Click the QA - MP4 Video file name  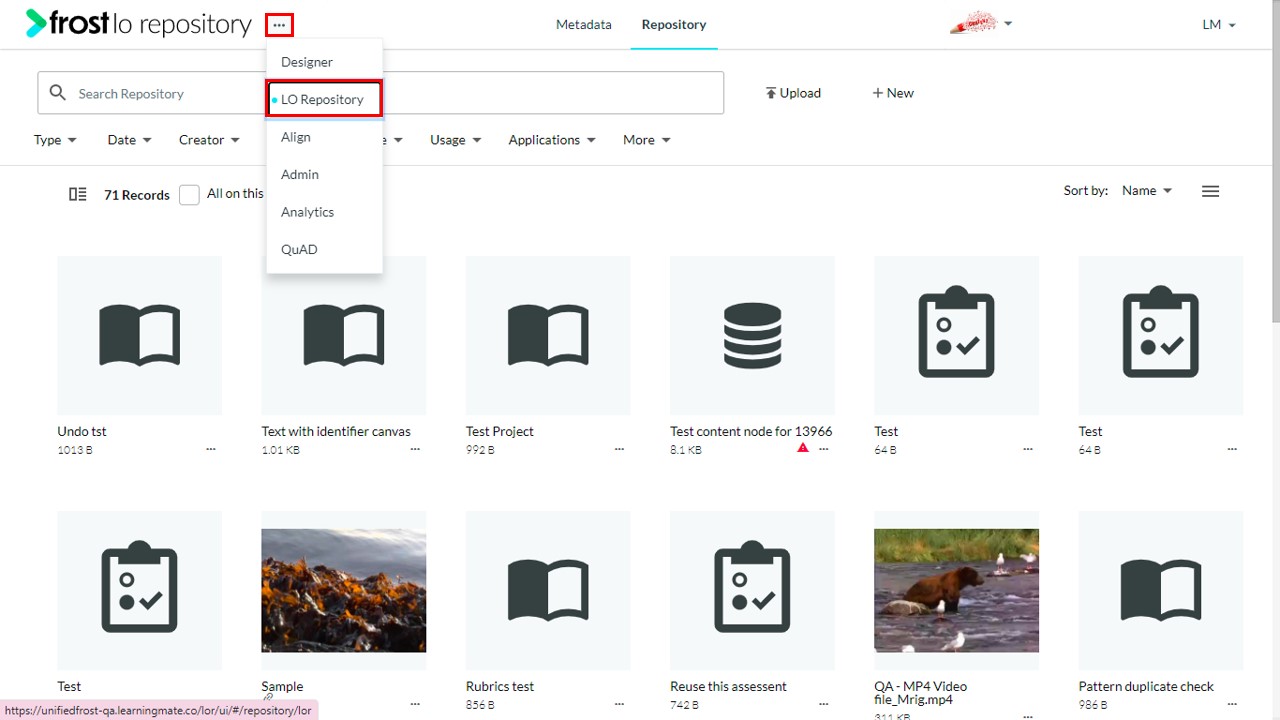tap(921, 693)
